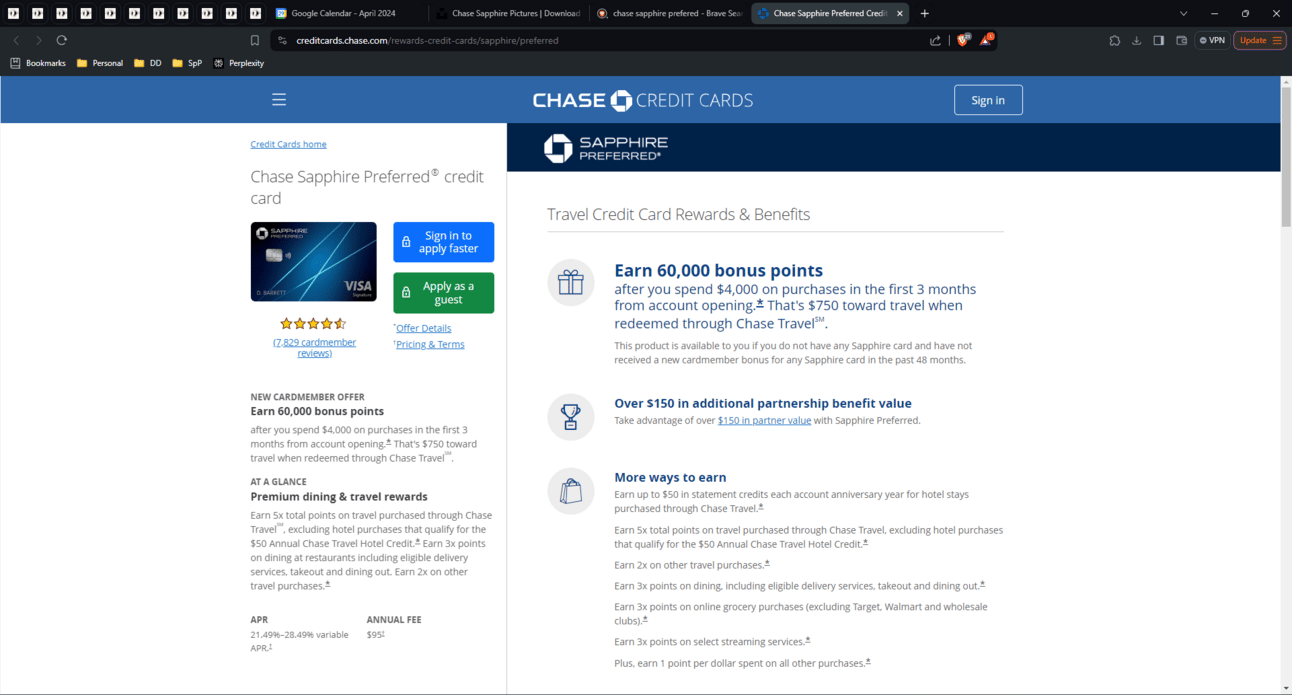The width and height of the screenshot is (1292, 695).
Task: Go forward using browser forward arrow
Action: point(38,40)
